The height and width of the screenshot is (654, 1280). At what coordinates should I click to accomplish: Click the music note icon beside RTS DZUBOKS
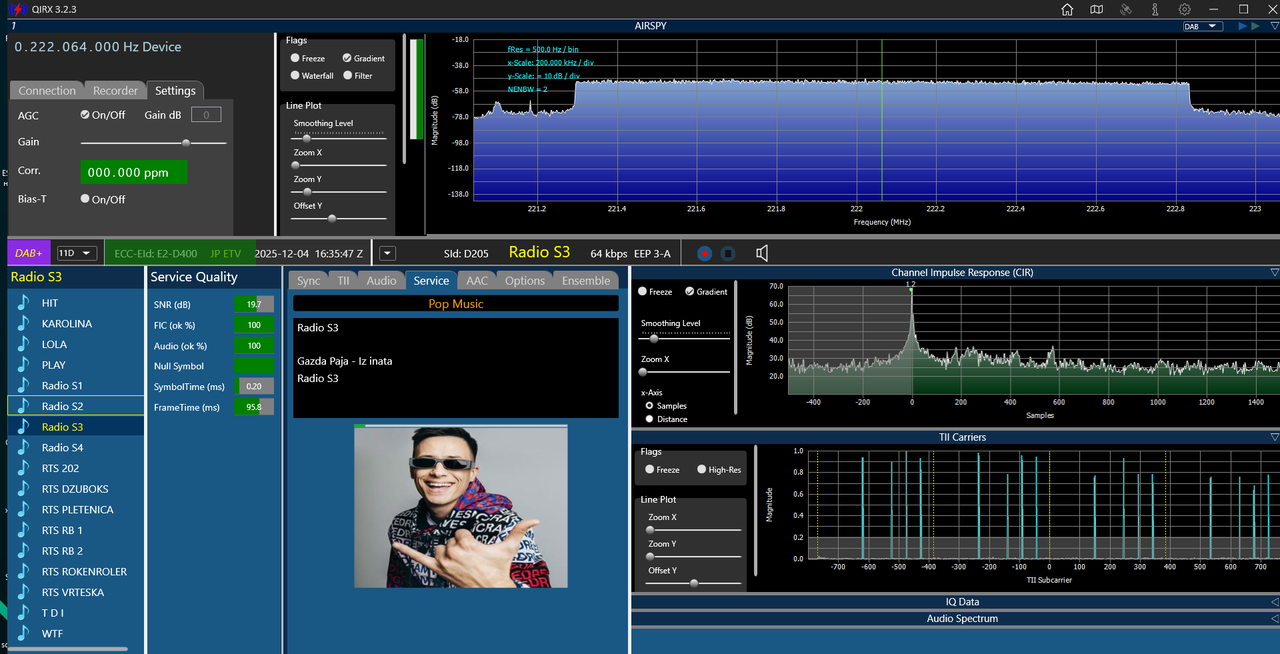point(24,489)
